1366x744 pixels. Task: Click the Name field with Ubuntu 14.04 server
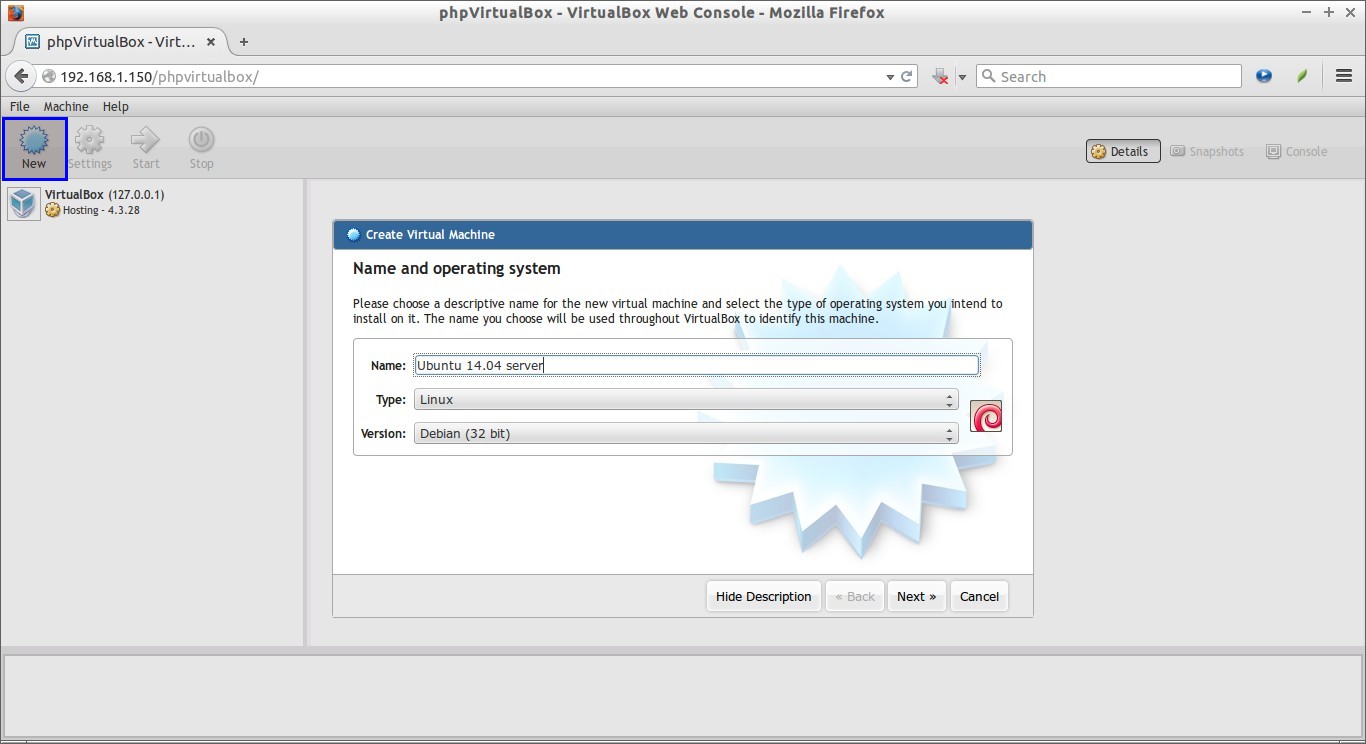pyautogui.click(x=696, y=365)
